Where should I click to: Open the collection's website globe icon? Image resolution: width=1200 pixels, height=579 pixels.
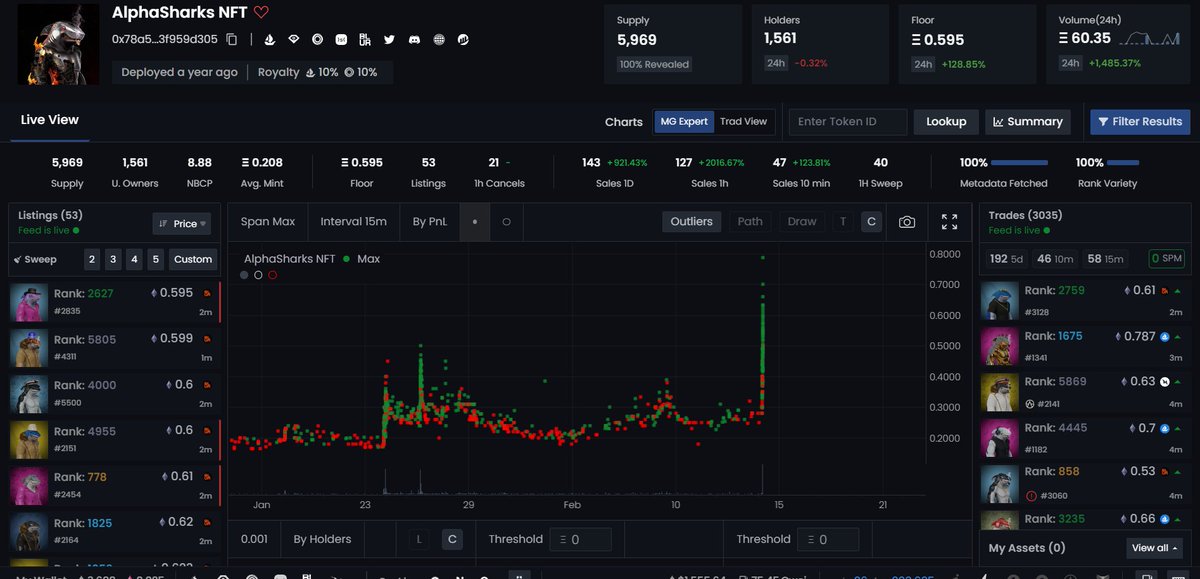[x=438, y=40]
